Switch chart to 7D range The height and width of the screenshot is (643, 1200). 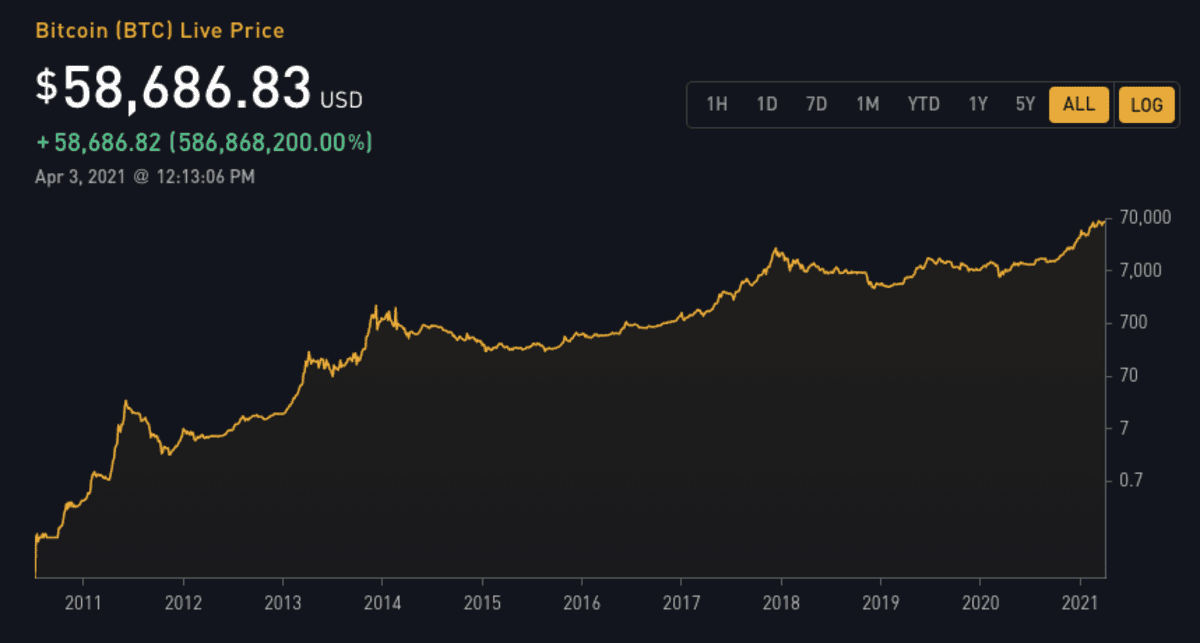(817, 104)
